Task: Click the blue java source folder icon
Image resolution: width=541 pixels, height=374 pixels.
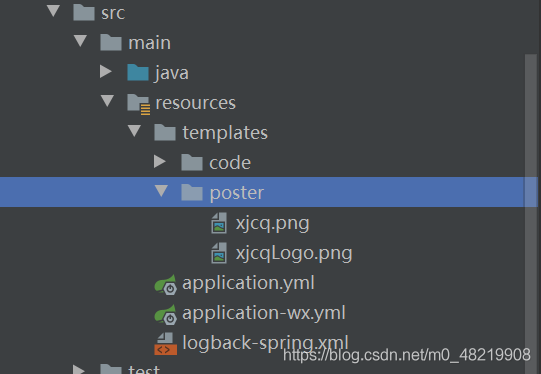Action: pos(138,72)
